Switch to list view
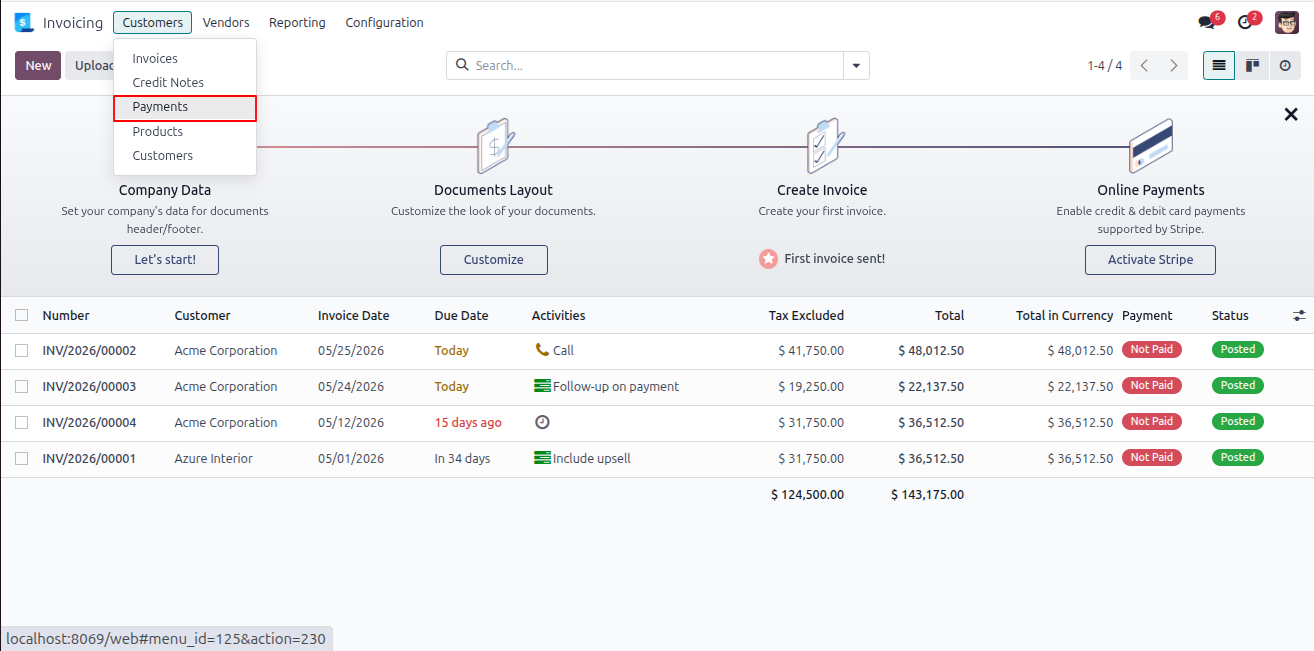 [1219, 66]
